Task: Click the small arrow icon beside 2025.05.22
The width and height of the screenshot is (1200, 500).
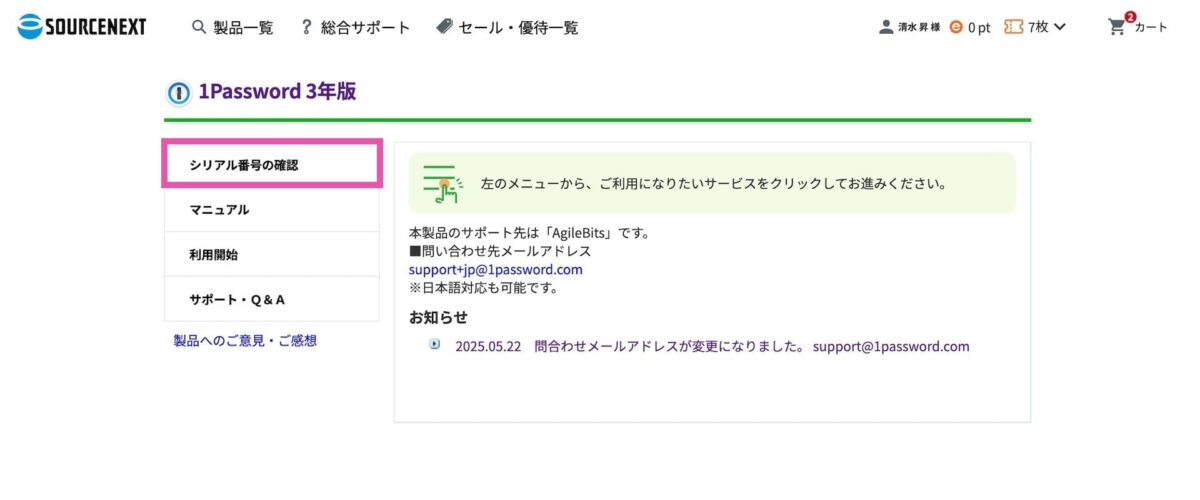Action: click(x=434, y=344)
